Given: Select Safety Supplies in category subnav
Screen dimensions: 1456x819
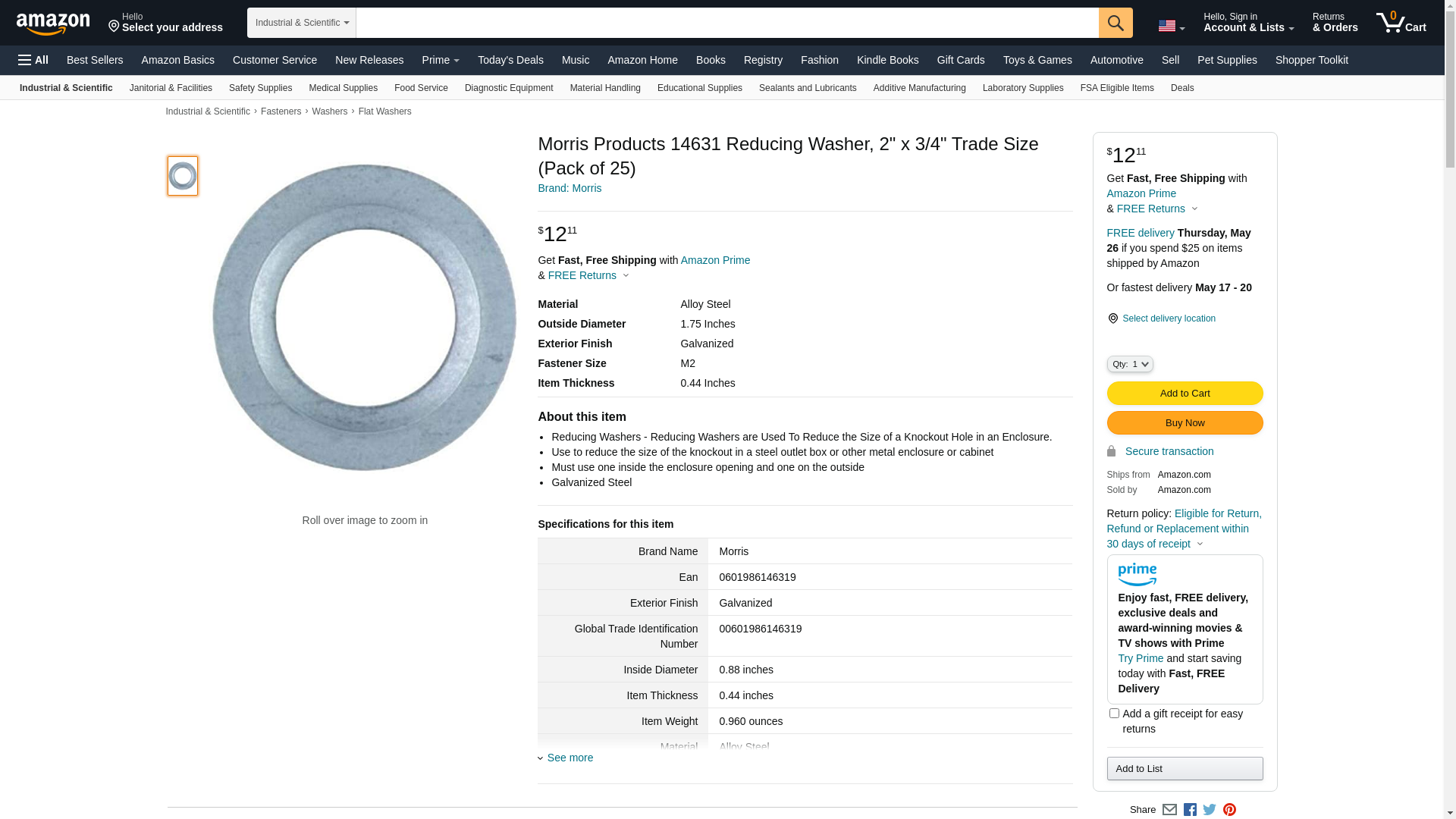Looking at the screenshot, I should point(260,88).
